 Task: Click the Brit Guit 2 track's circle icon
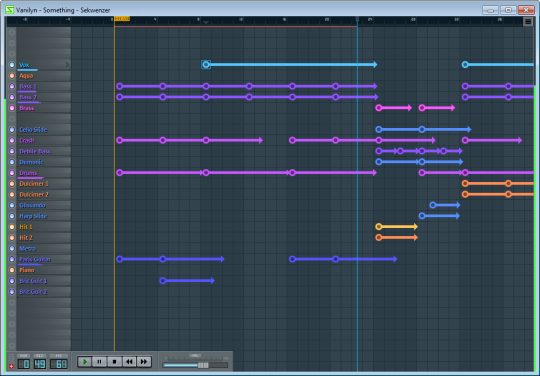pyautogui.click(x=12, y=292)
